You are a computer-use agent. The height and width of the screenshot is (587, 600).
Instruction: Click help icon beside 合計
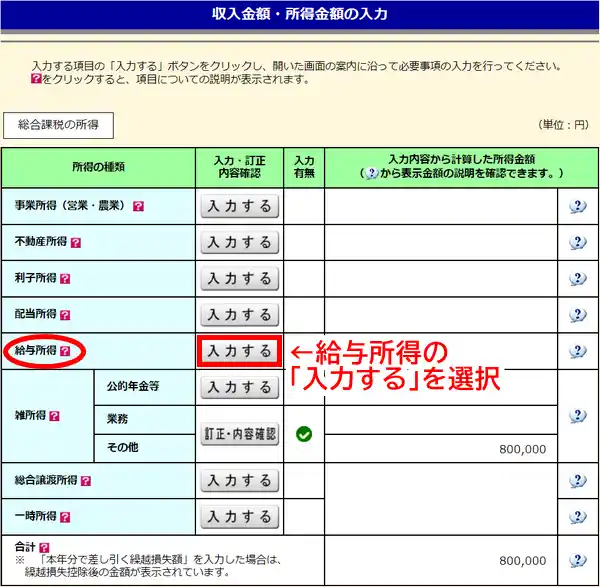tap(44, 548)
